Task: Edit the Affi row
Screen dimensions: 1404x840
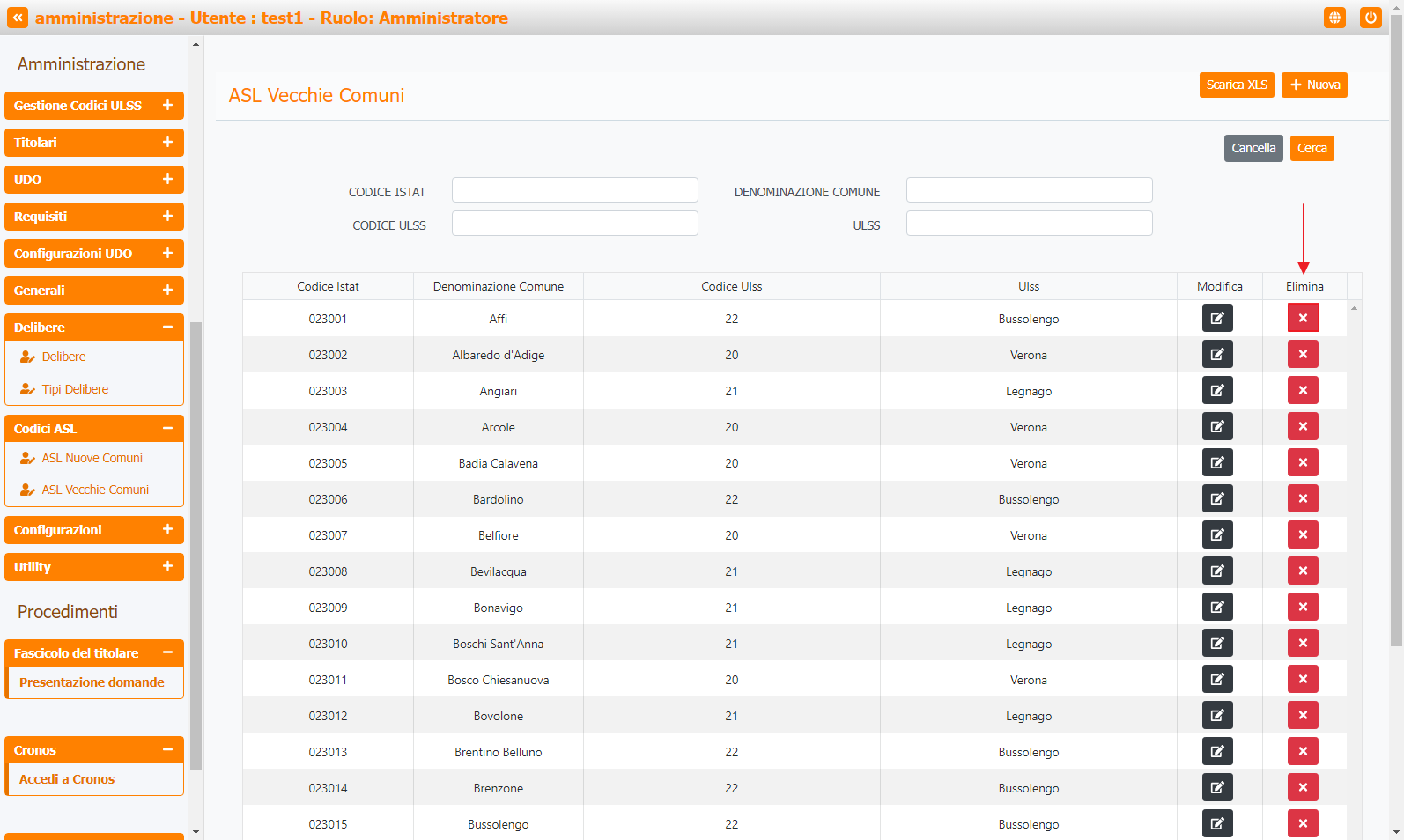Action: tap(1216, 319)
